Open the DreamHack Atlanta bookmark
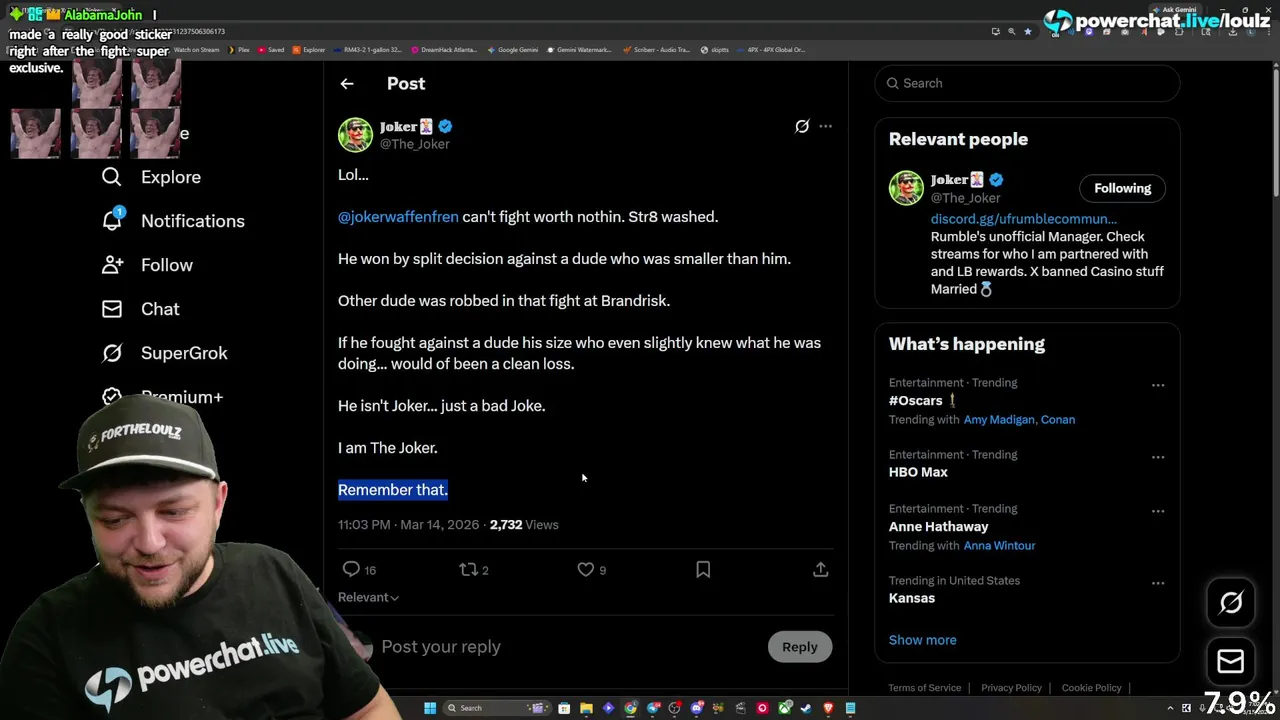Image resolution: width=1280 pixels, height=720 pixels. (443, 49)
